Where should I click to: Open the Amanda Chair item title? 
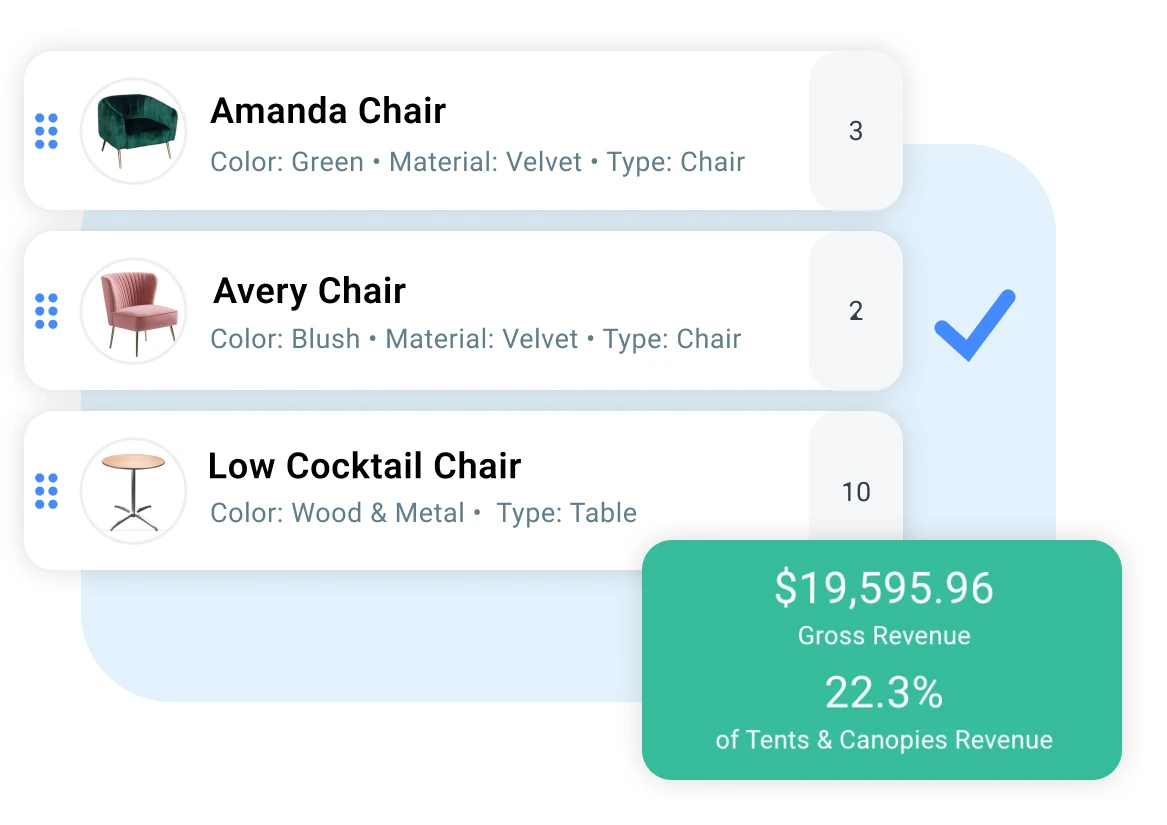328,111
